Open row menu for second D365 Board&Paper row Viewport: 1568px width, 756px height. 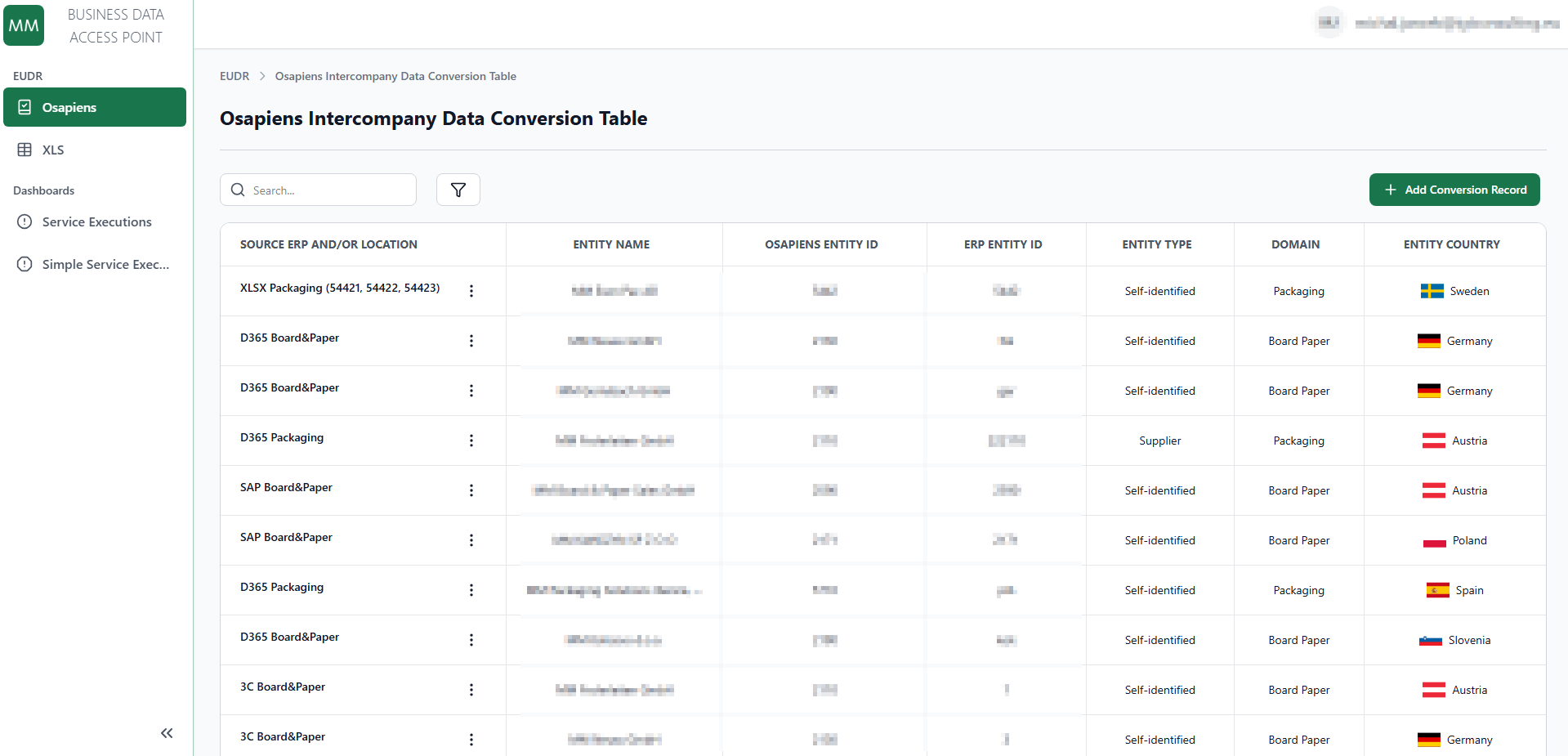pos(471,391)
